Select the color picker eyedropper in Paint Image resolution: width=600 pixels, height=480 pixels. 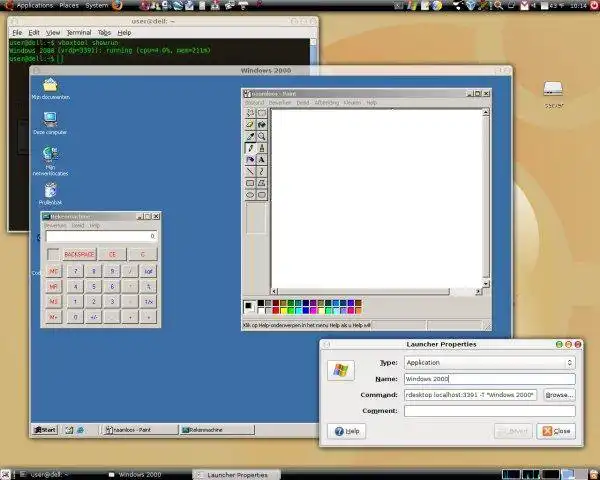tap(250, 136)
